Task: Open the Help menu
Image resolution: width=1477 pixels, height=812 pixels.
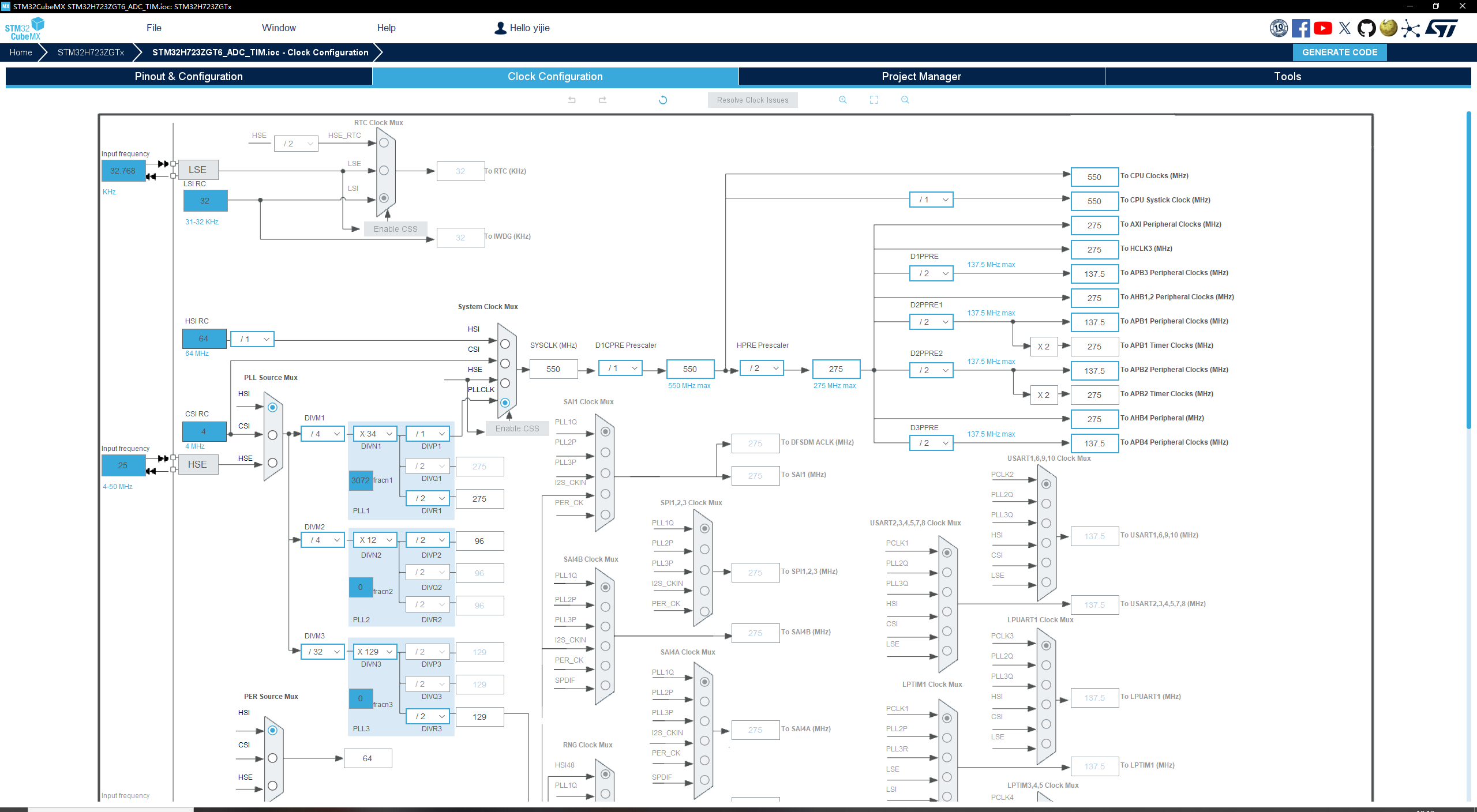Action: point(386,28)
